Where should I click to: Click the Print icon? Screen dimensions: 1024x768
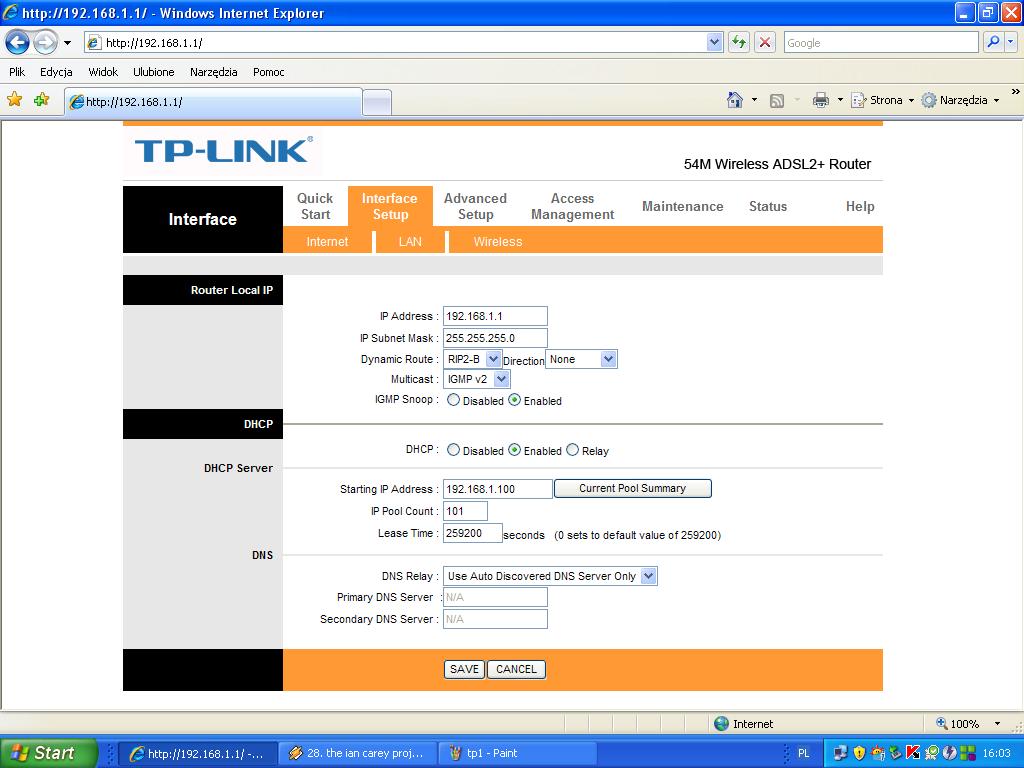820,100
